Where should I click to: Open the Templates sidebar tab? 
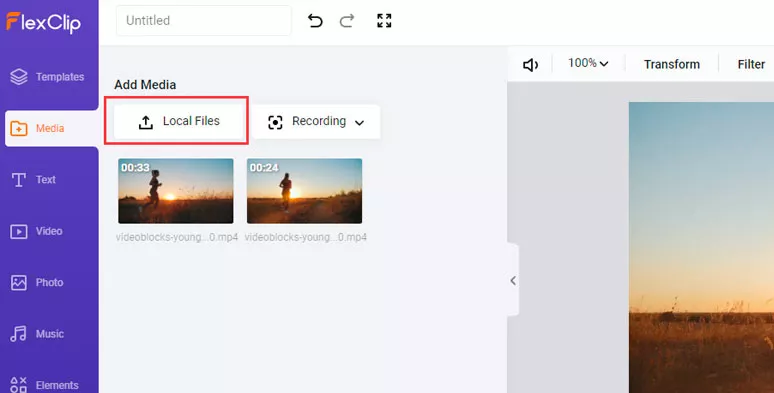tap(47, 77)
